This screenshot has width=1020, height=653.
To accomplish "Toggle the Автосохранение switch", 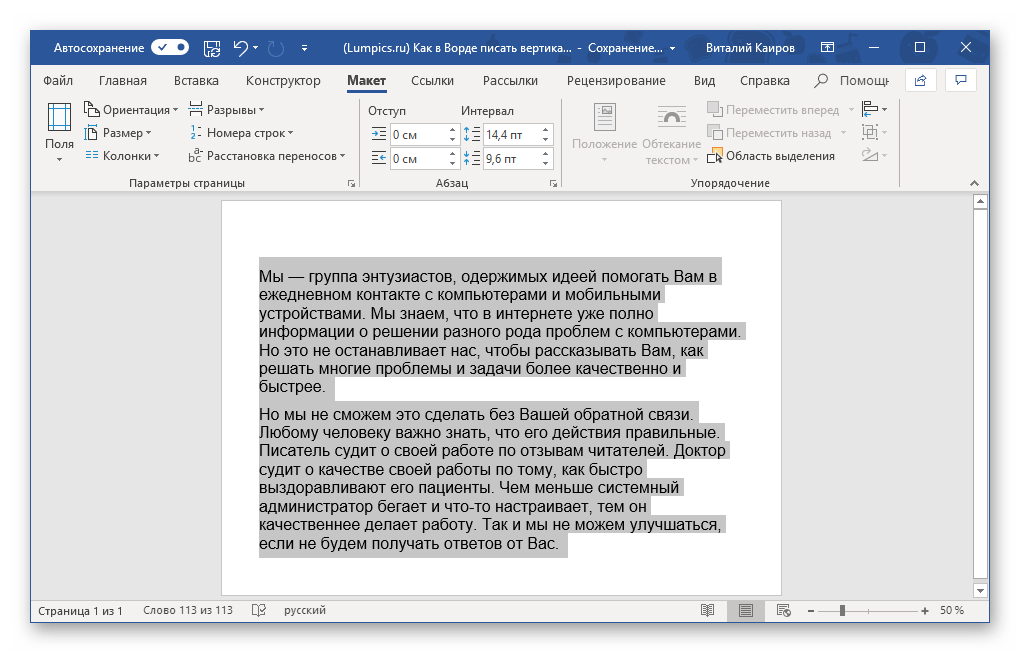I will click(x=170, y=47).
